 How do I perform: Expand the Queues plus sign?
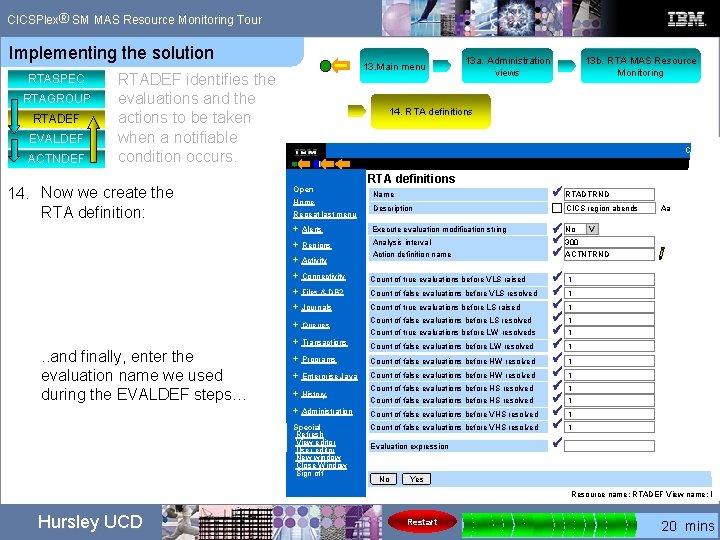coord(296,324)
